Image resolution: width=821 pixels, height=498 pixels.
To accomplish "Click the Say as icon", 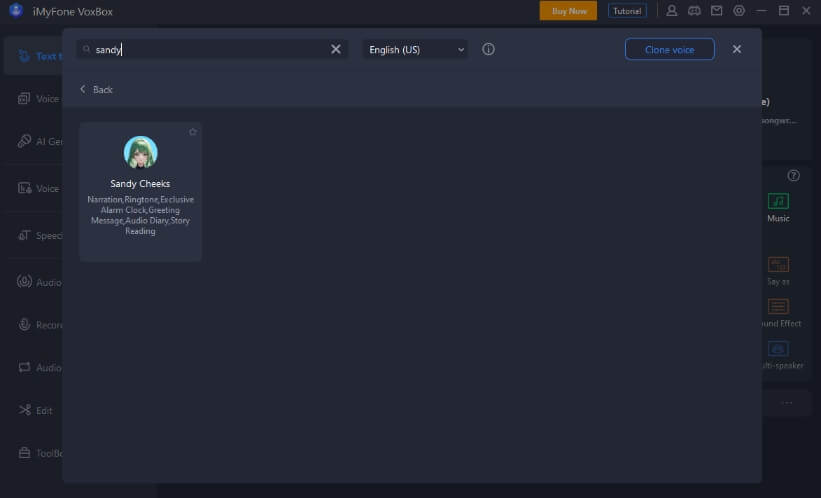I will tap(778, 264).
